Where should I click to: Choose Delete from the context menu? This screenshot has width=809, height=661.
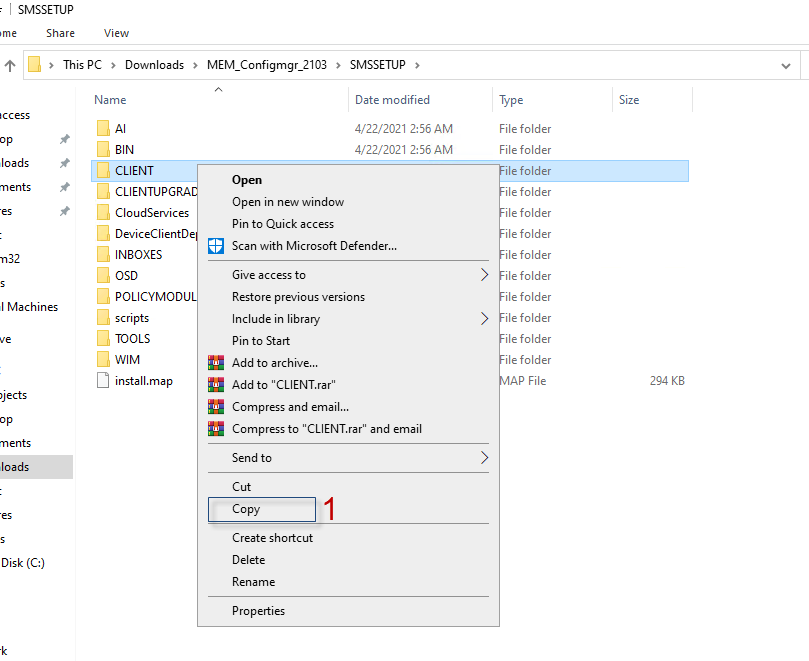point(248,559)
